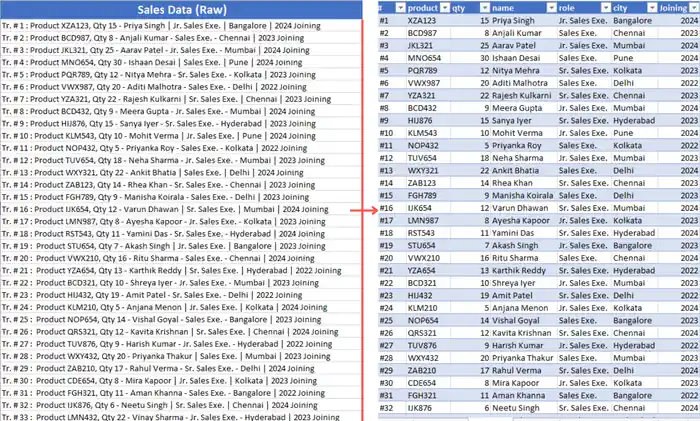Click product cell 'QRS321' in the table

tap(428, 333)
